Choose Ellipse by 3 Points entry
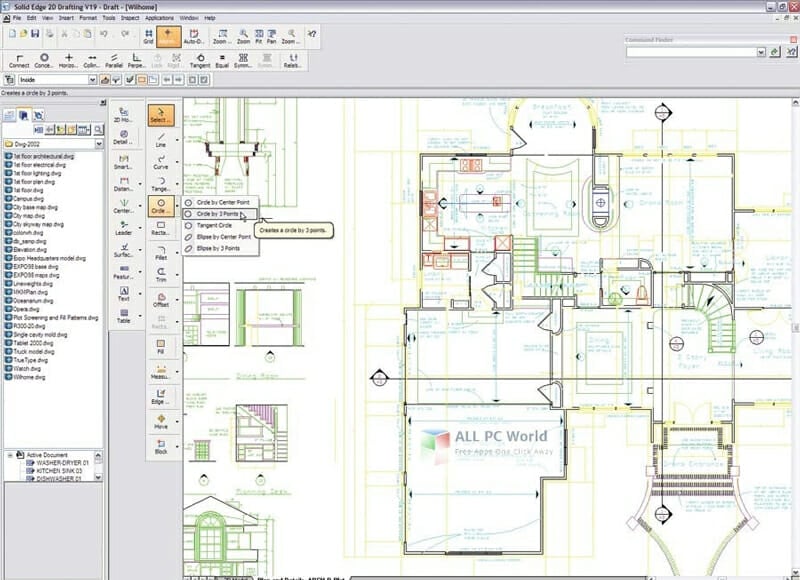This screenshot has height=580, width=800. click(221, 248)
